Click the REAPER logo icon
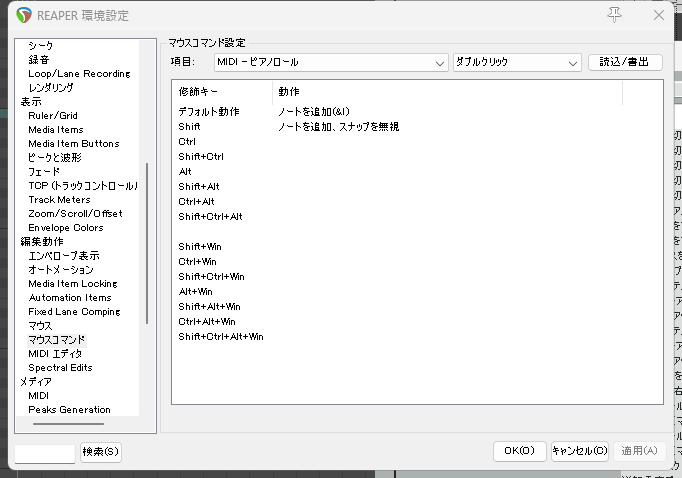Screen dimensions: 682x478 [24, 15]
